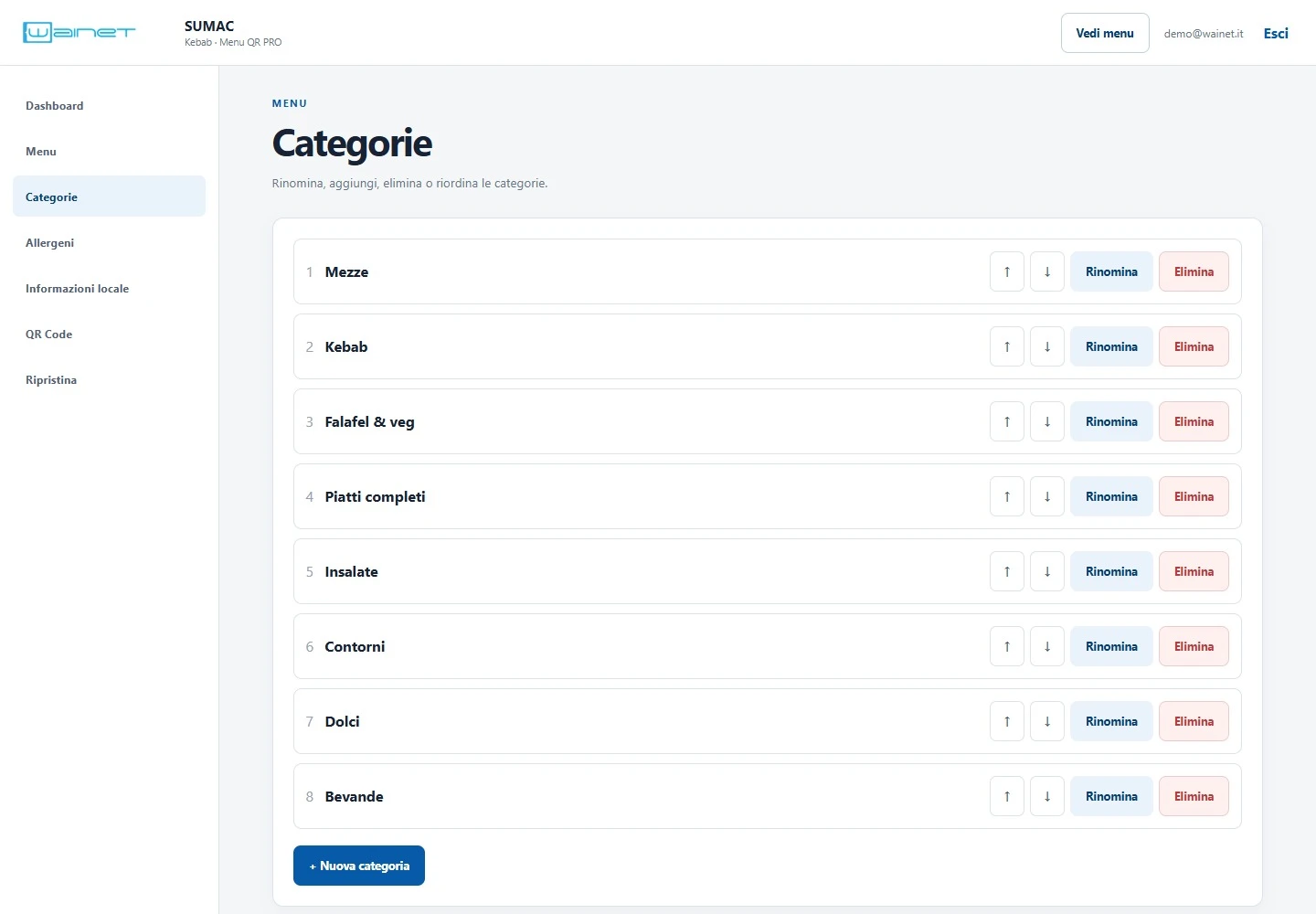Move Mezze category up with arrow
This screenshot has height=914, width=1316.
(x=1007, y=271)
